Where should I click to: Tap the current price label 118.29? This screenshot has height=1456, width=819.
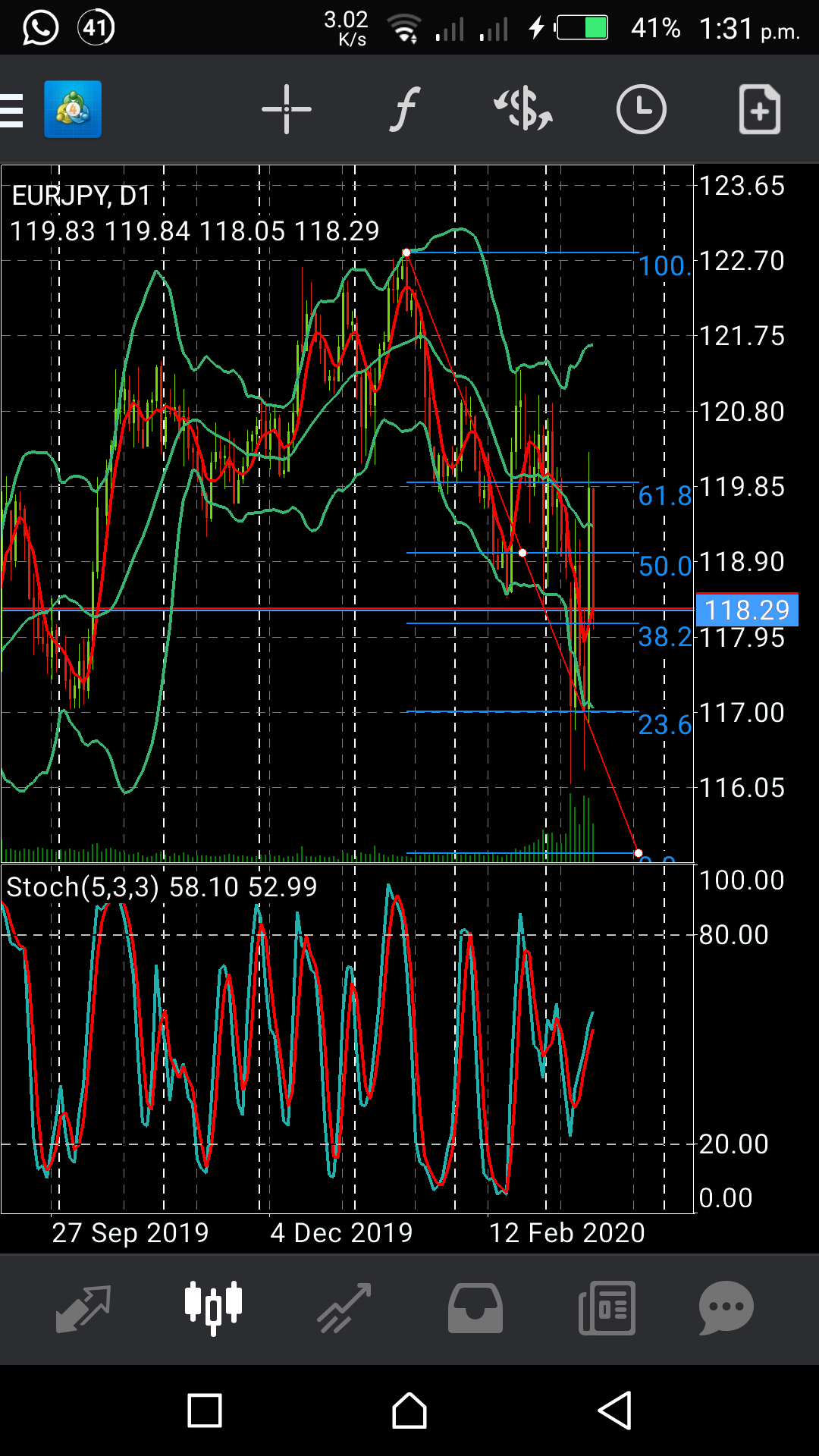click(x=747, y=610)
